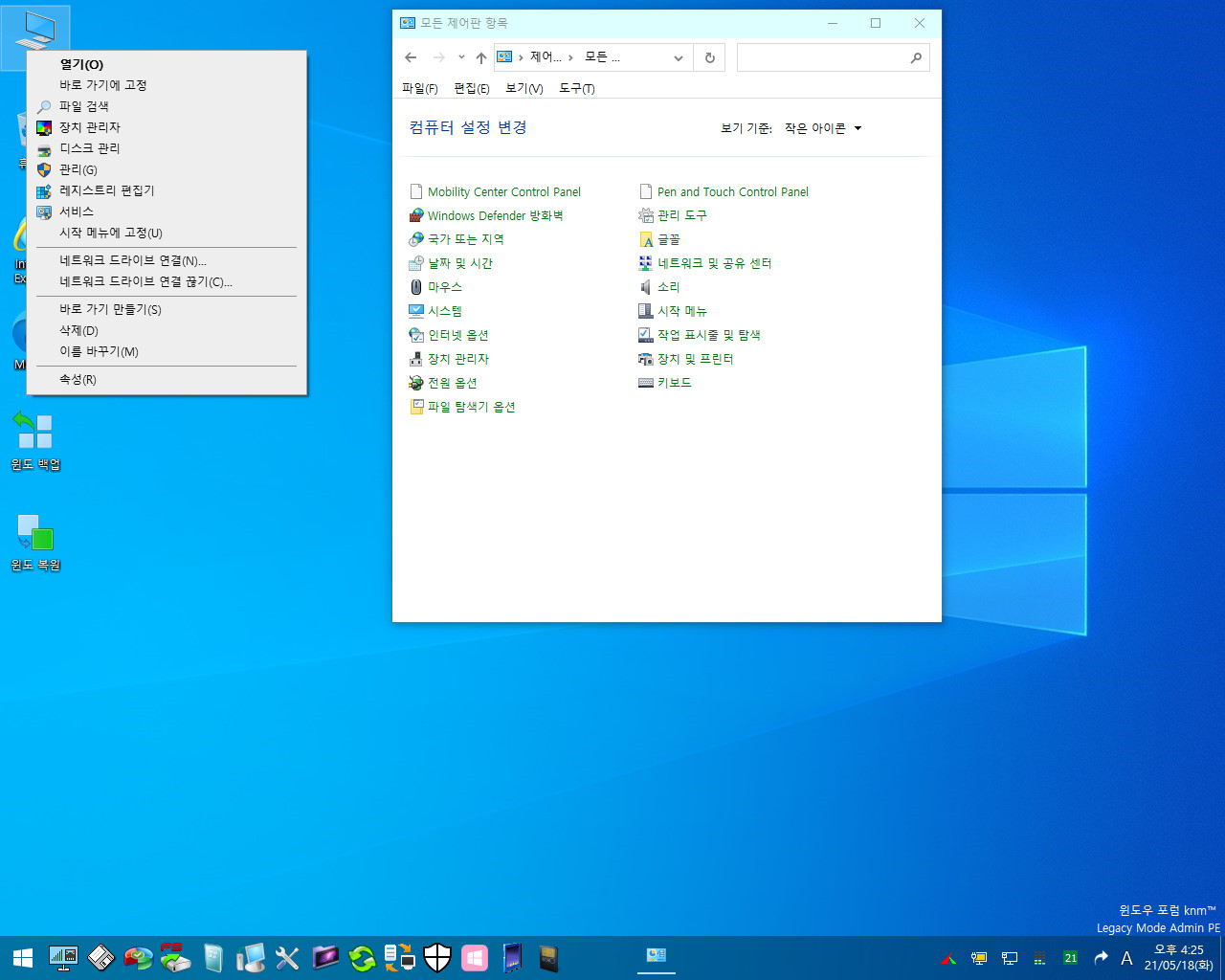This screenshot has width=1225, height=980.
Task: Select 파일 검색 in context menu
Action: pyautogui.click(x=167, y=106)
